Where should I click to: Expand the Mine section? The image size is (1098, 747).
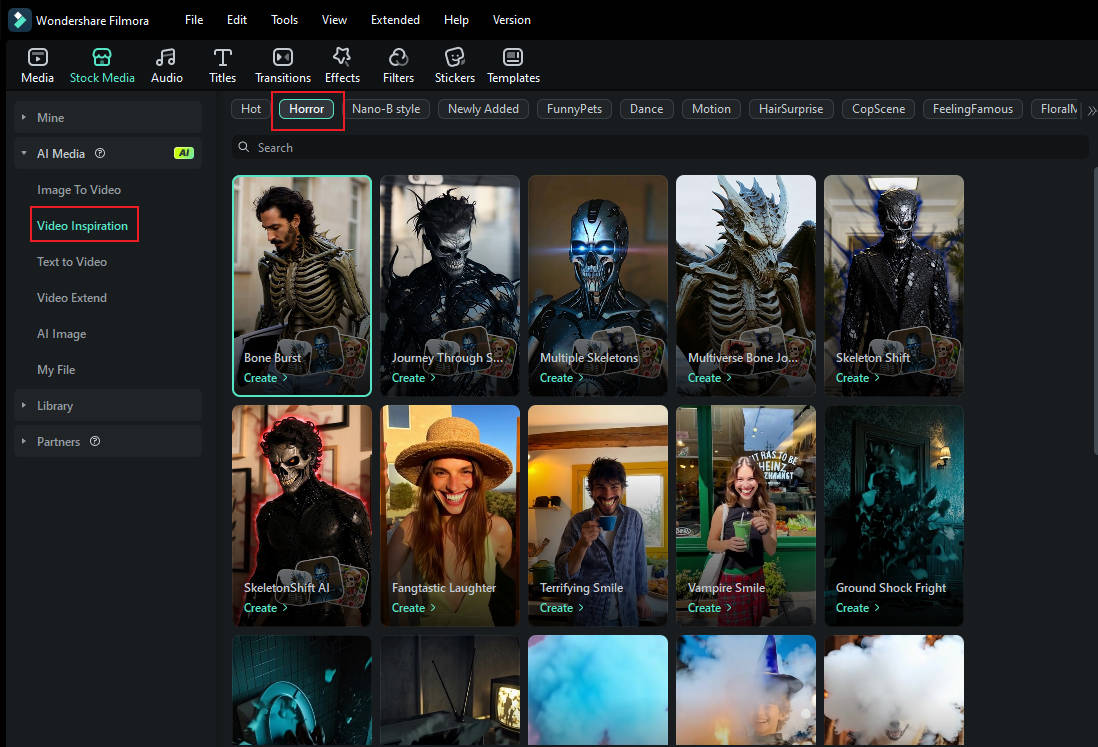pyautogui.click(x=48, y=117)
